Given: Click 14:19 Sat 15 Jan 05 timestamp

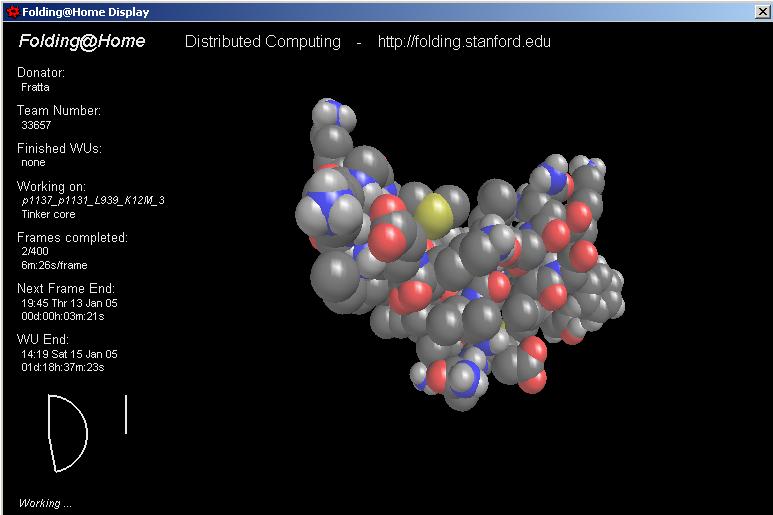Looking at the screenshot, I should [70, 354].
